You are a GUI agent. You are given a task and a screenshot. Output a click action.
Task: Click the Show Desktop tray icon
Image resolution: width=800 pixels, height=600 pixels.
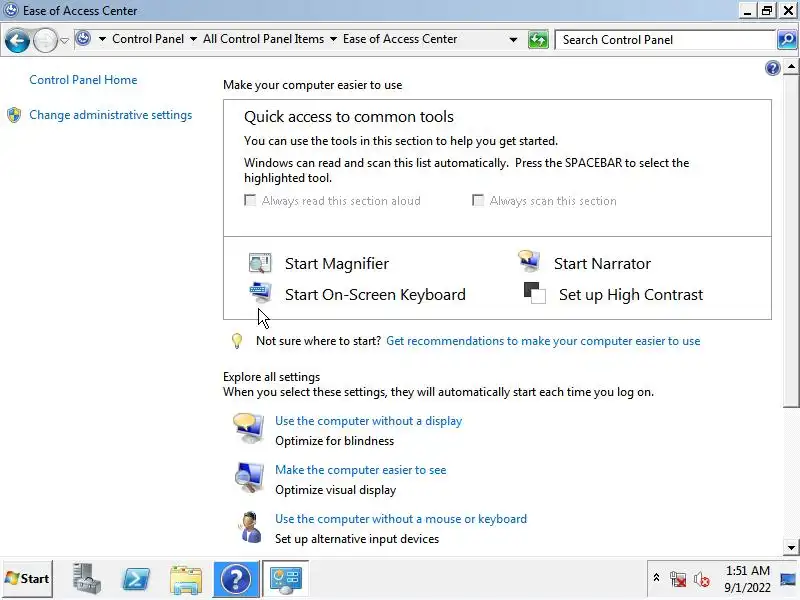tap(788, 579)
